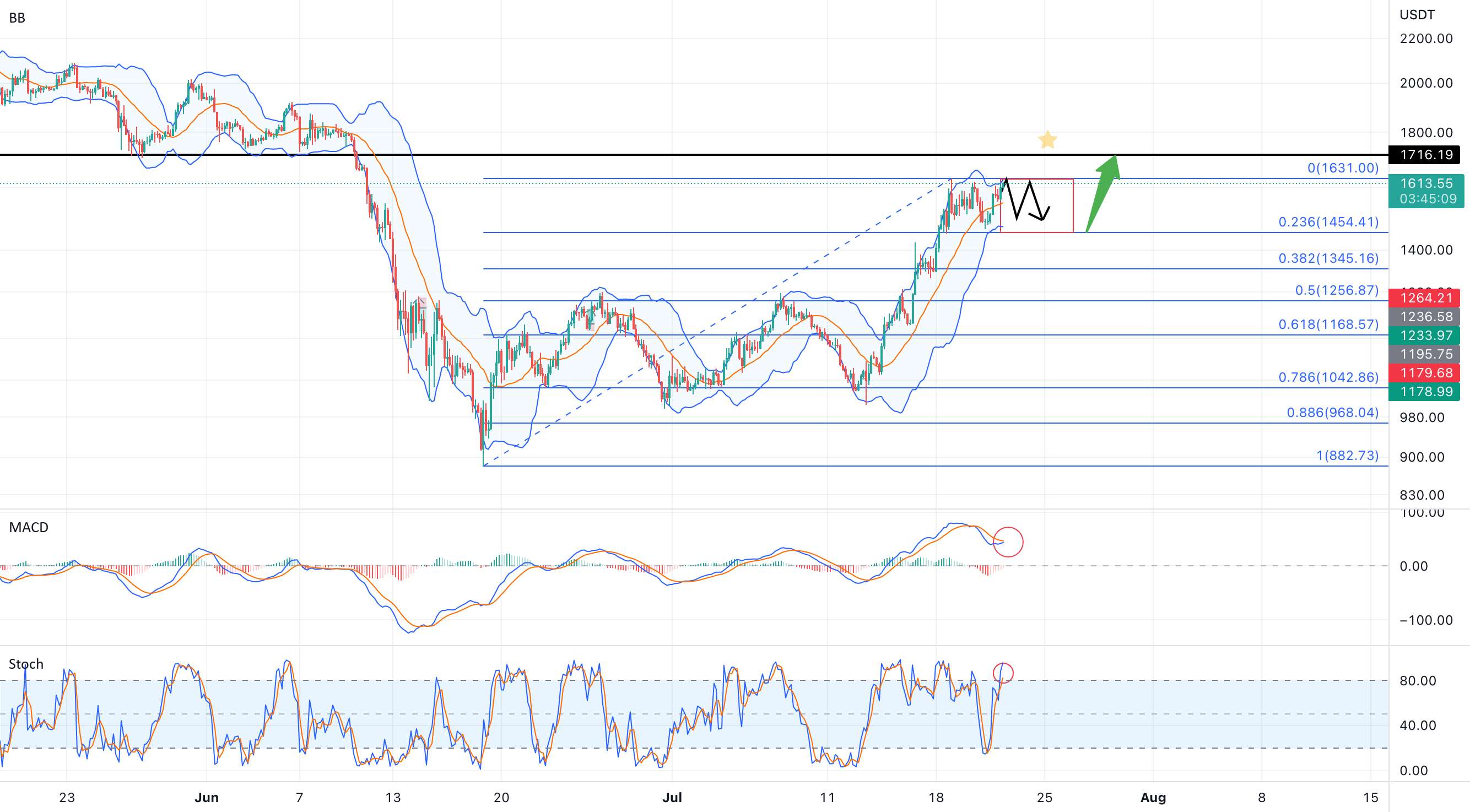Click the current price label 1613.55

coord(1426,183)
